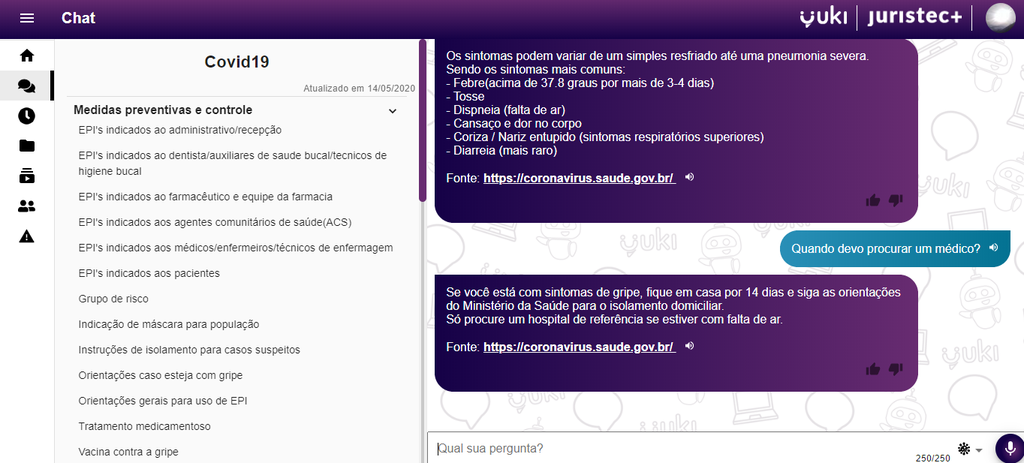The height and width of the screenshot is (463, 1024).
Task: Select Tratamento medicamentoso topic
Action: pyautogui.click(x=144, y=426)
